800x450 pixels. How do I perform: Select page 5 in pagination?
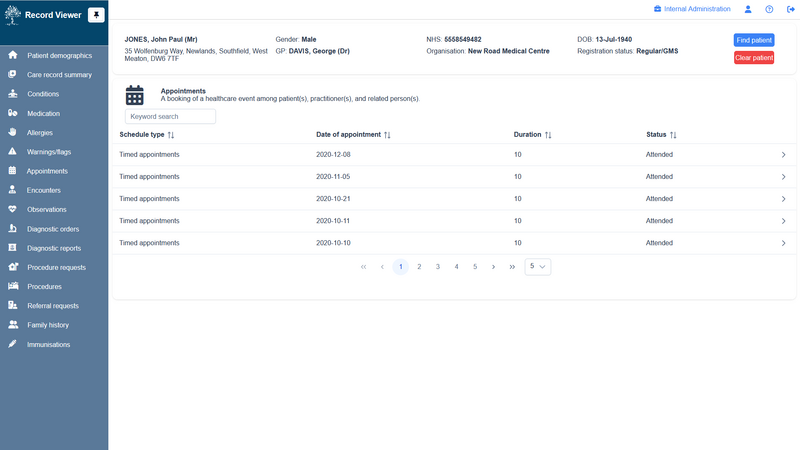pyautogui.click(x=475, y=267)
